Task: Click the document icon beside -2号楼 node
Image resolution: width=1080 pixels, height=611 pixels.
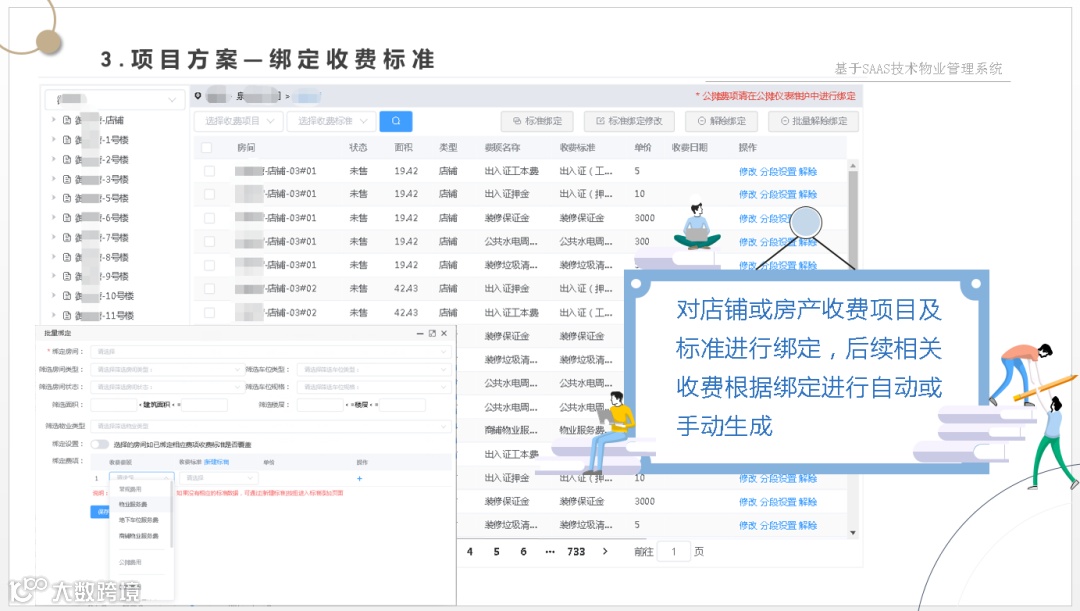Action: [67, 159]
